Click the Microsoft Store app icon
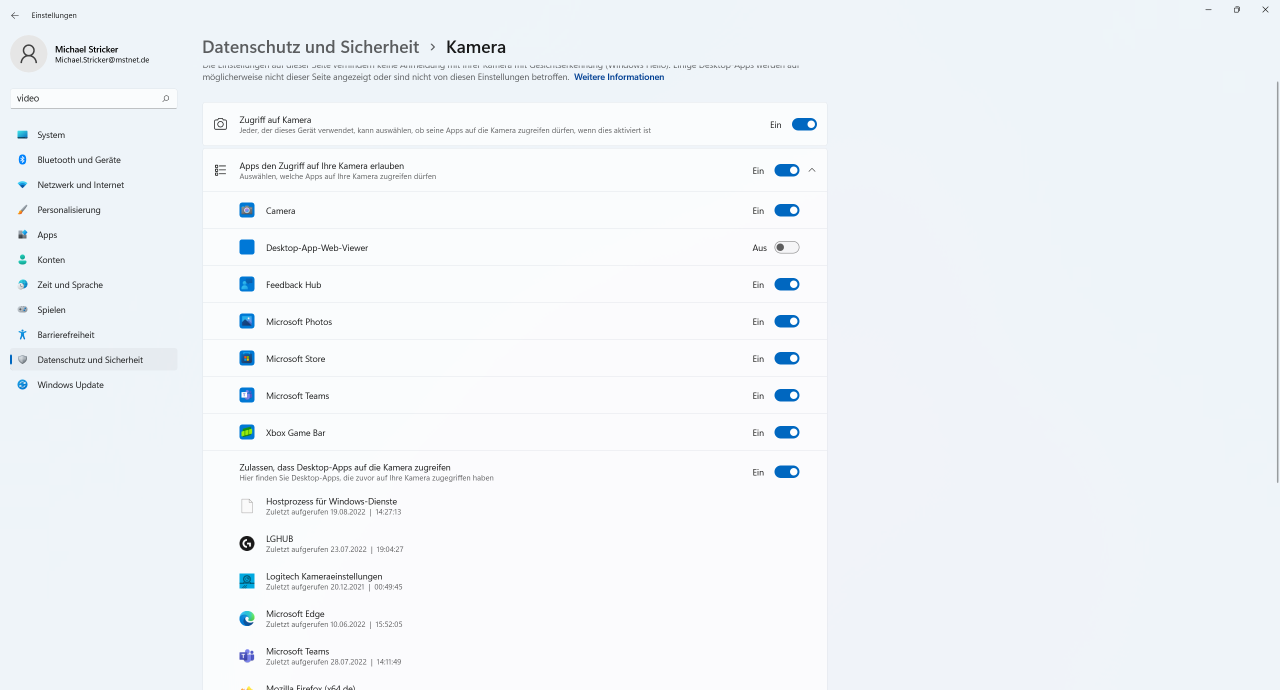The width and height of the screenshot is (1280, 690). 247,359
